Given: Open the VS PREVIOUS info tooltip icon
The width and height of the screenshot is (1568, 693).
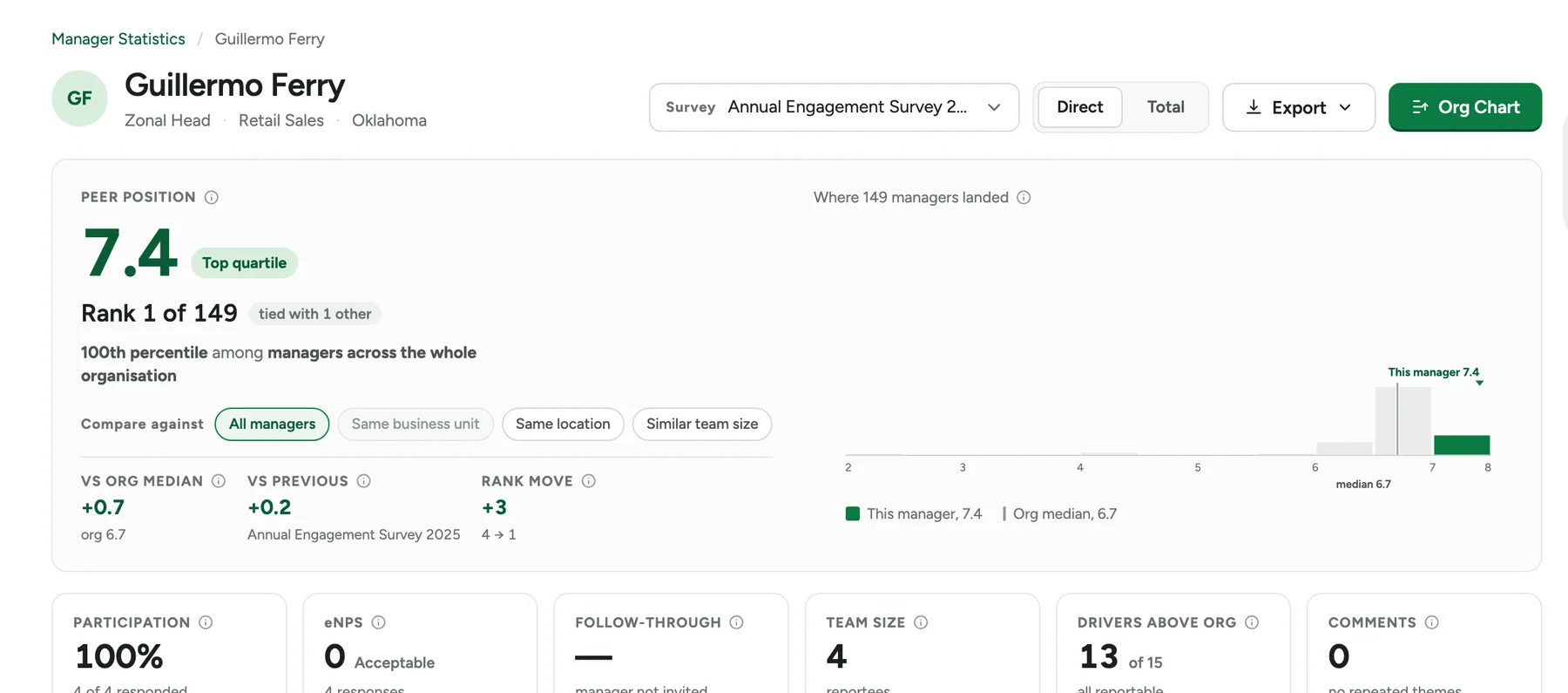Looking at the screenshot, I should [364, 481].
